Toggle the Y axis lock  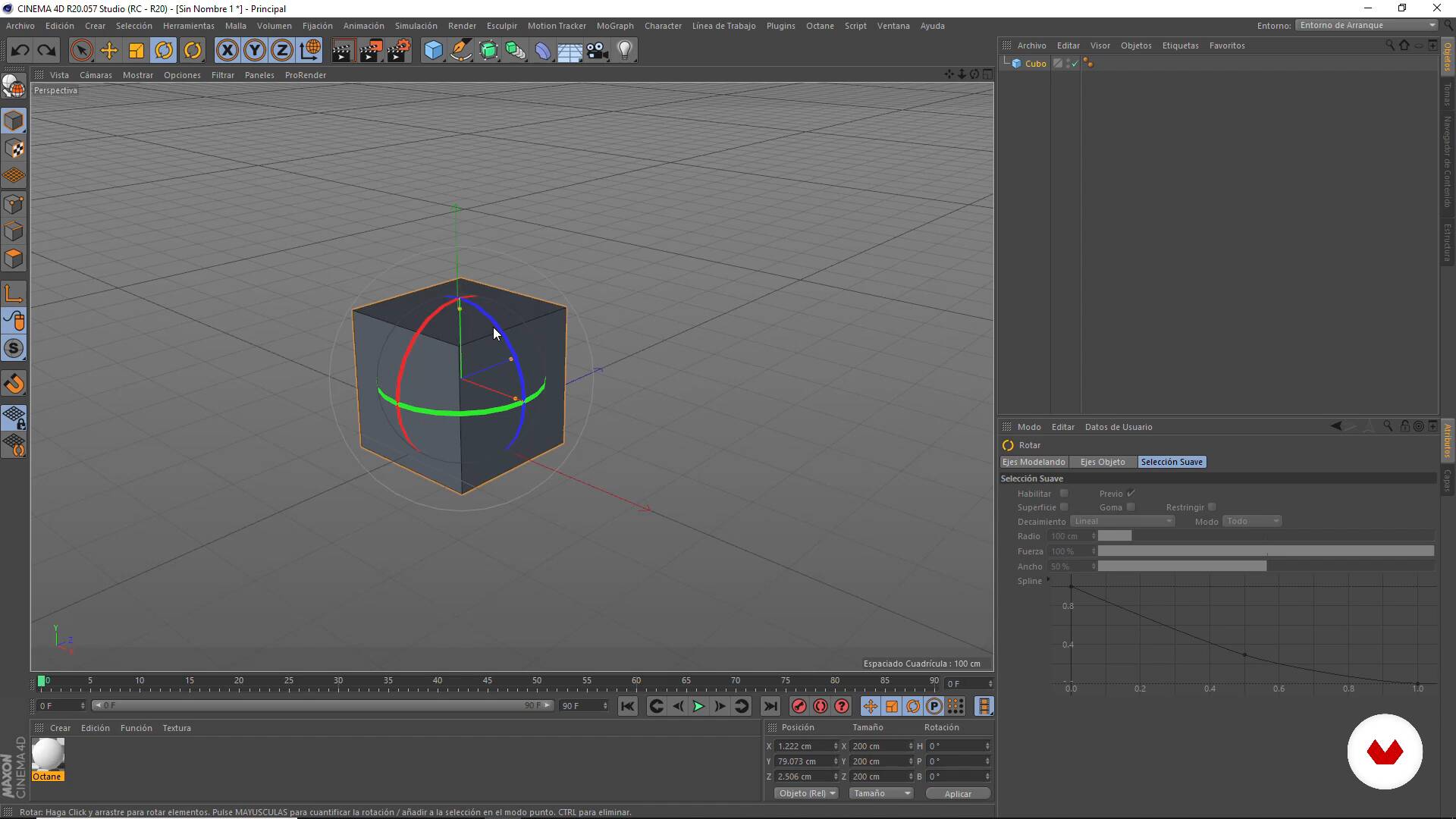click(255, 51)
